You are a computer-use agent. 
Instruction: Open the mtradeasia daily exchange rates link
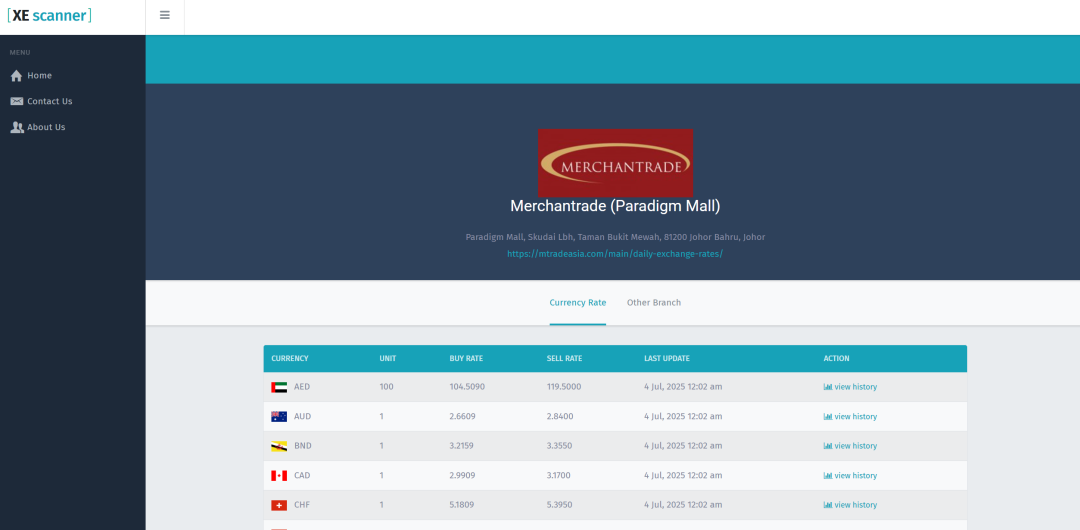click(x=614, y=254)
